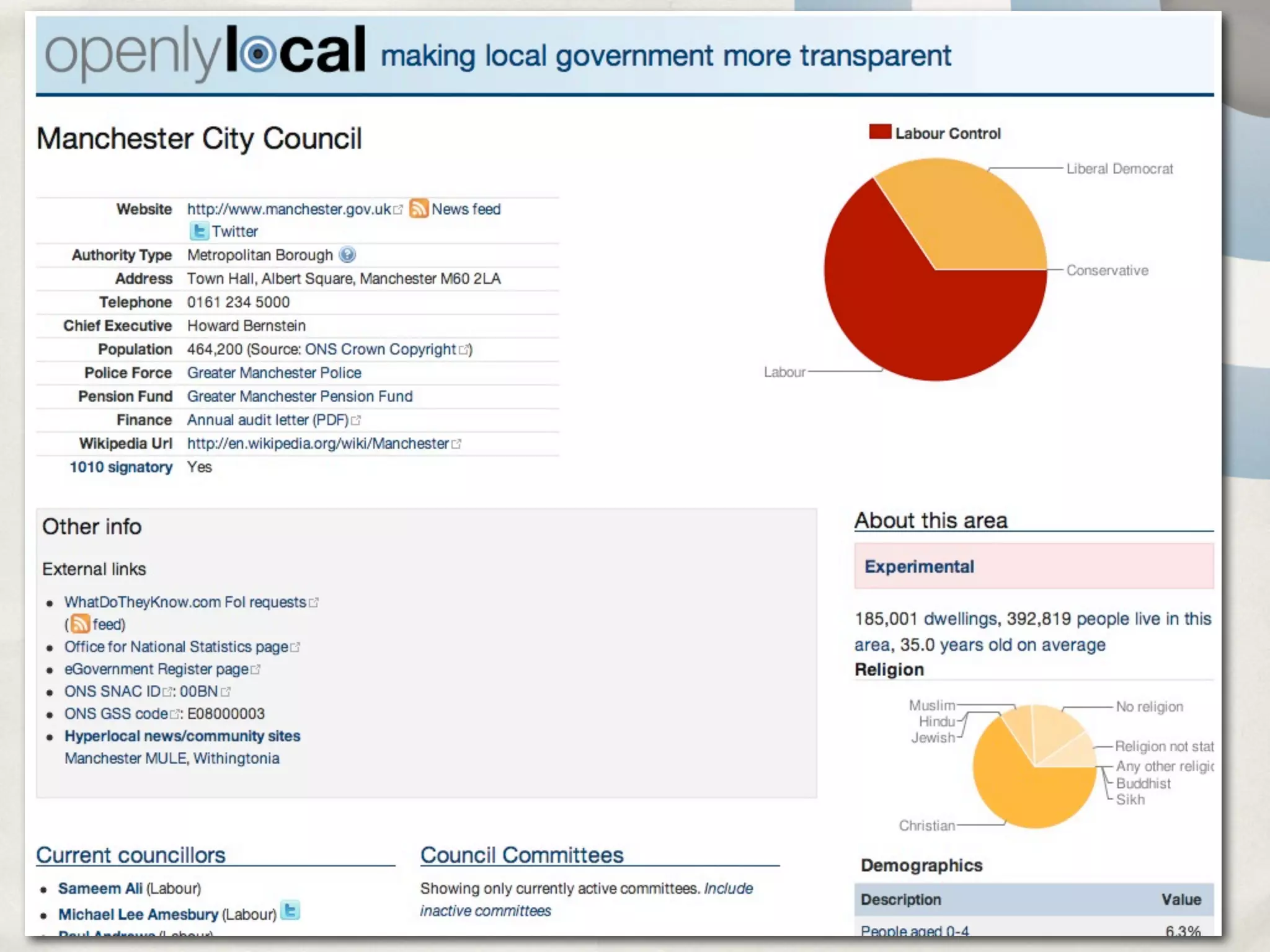
Task: Click the openlylocal eye logo
Action: (257, 54)
